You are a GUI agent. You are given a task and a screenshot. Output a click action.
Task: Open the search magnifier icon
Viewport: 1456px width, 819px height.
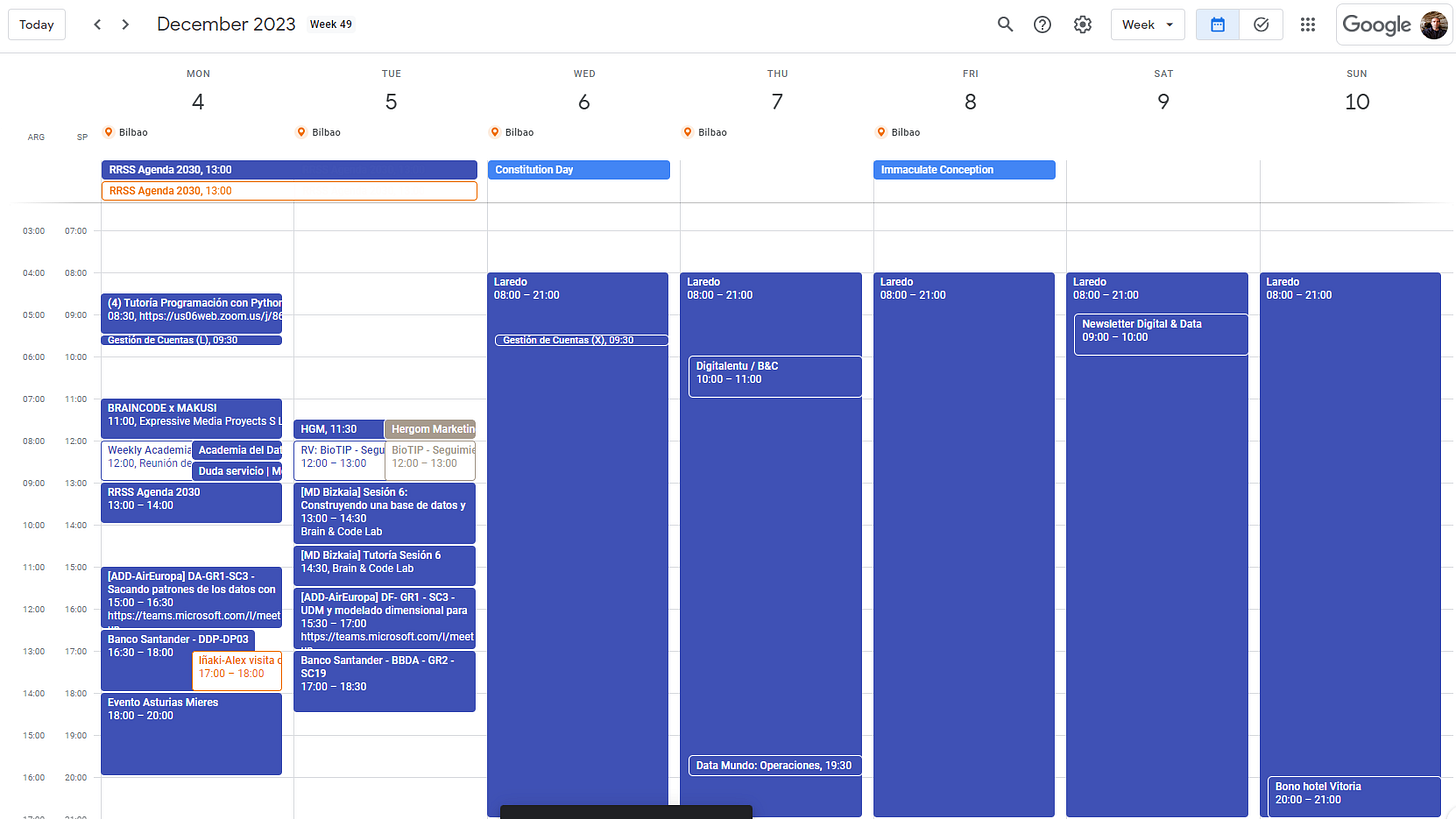pyautogui.click(x=1005, y=25)
